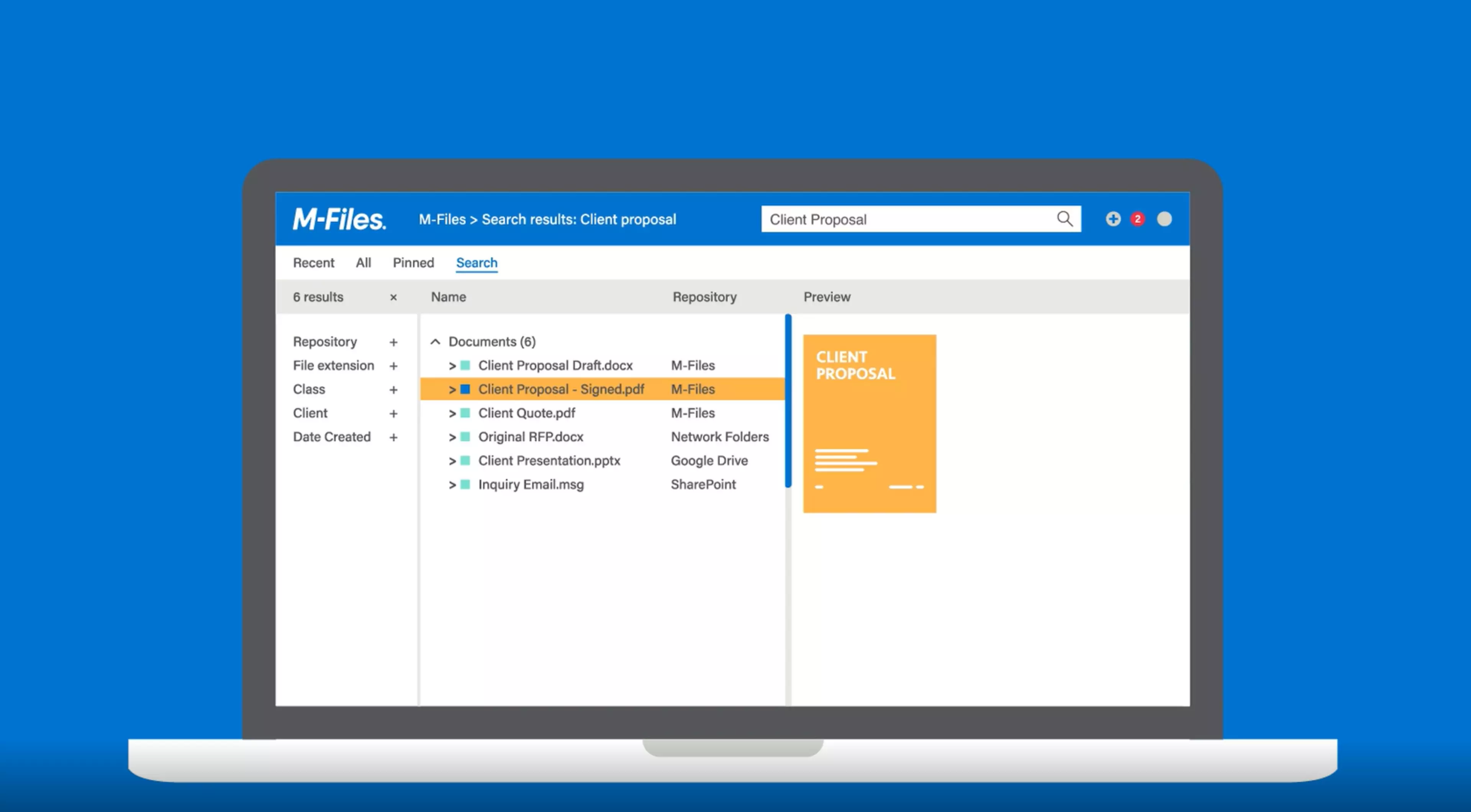The height and width of the screenshot is (812, 1471).
Task: Click the Documents (6) group label
Action: pyautogui.click(x=492, y=342)
